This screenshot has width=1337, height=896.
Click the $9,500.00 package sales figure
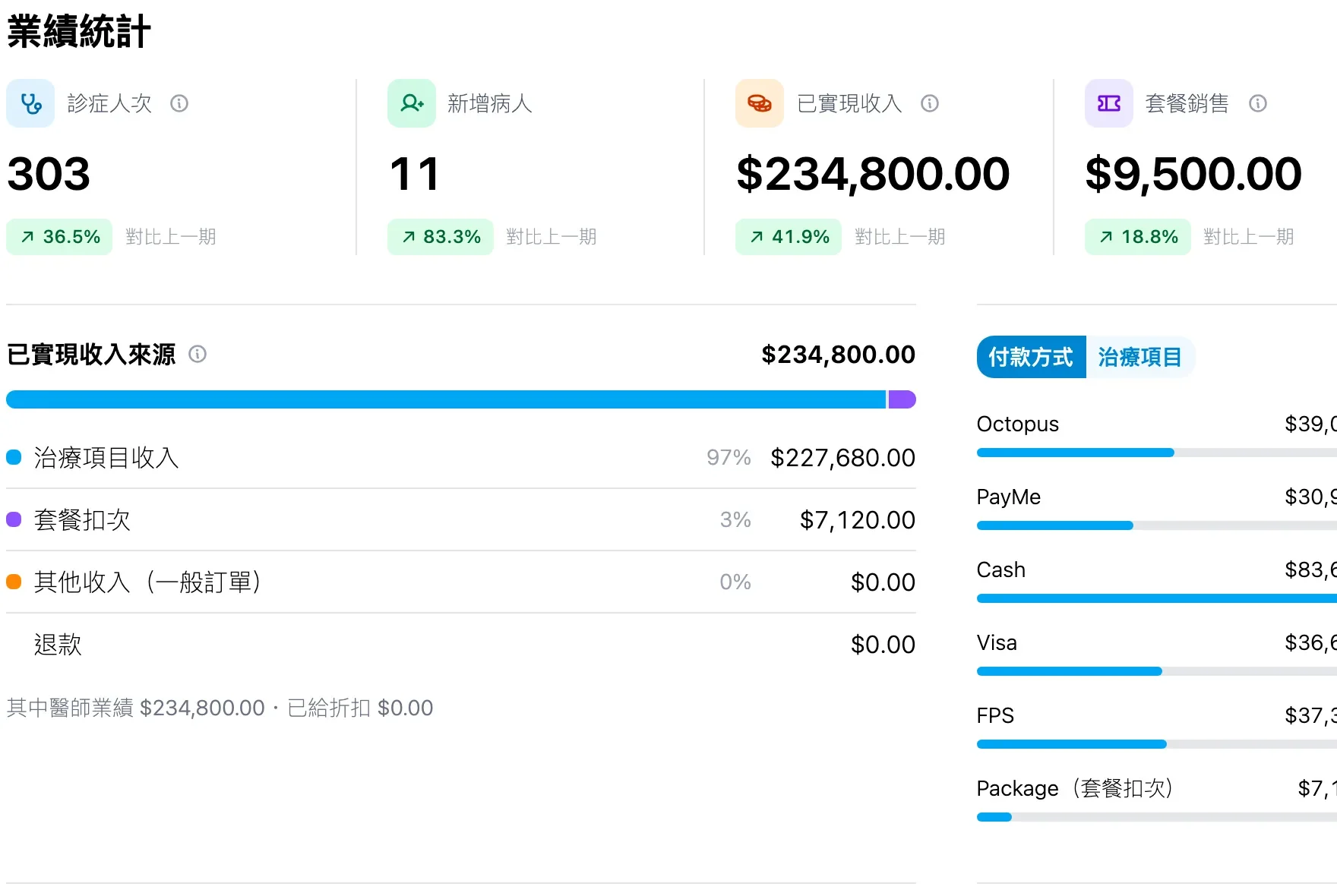[x=1193, y=173]
